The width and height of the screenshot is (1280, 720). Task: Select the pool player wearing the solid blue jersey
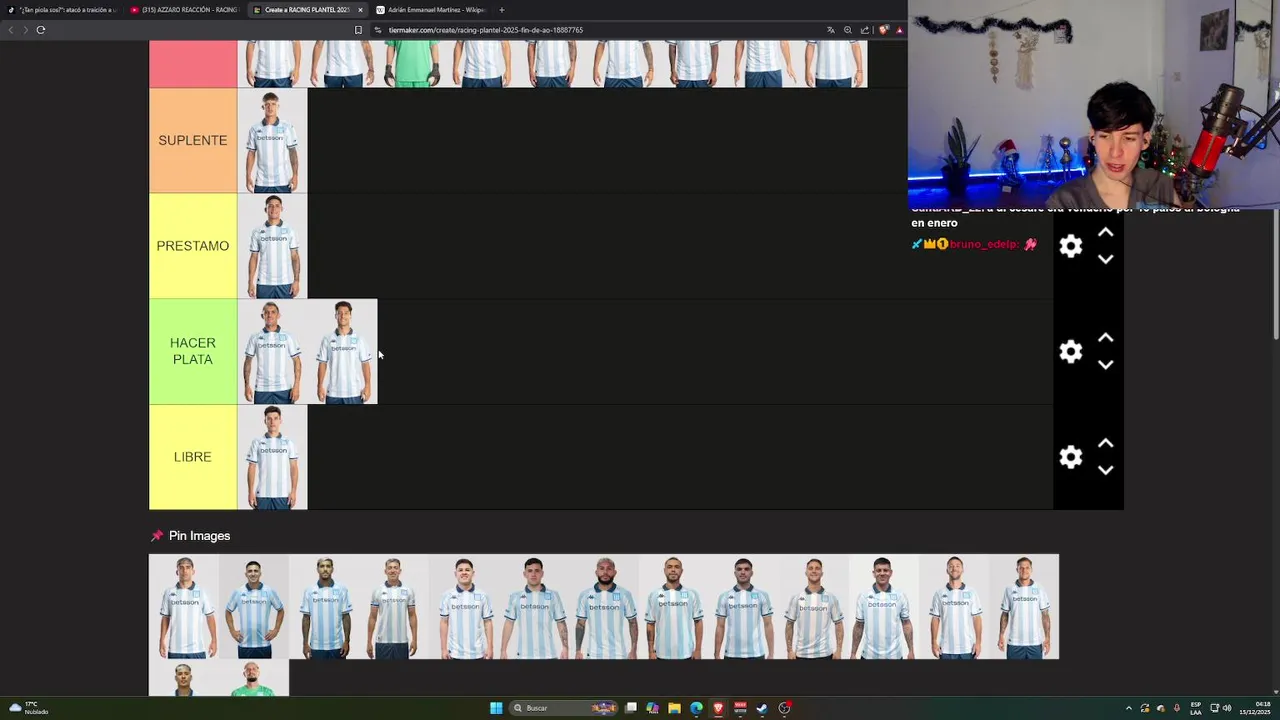click(x=254, y=607)
